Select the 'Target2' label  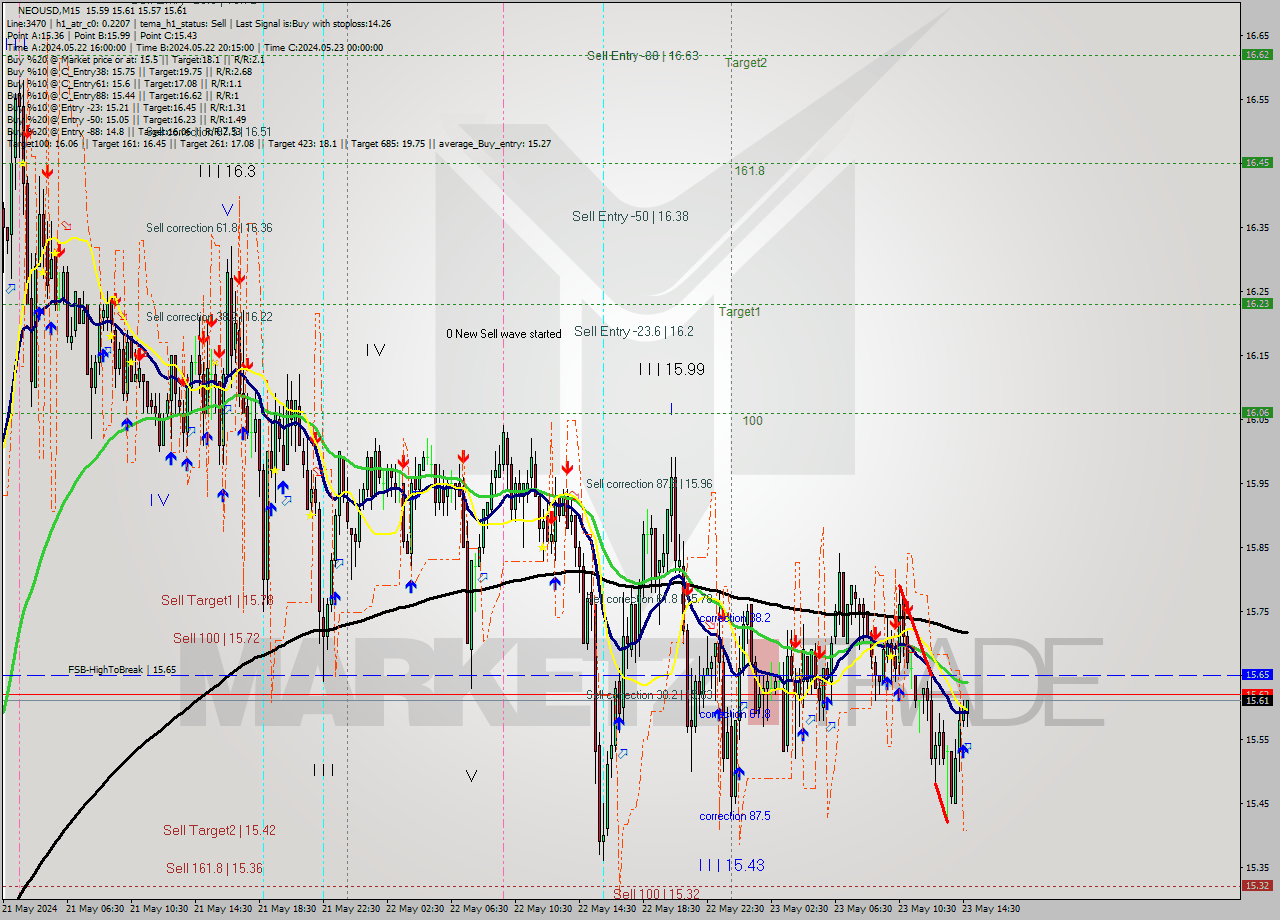[746, 62]
